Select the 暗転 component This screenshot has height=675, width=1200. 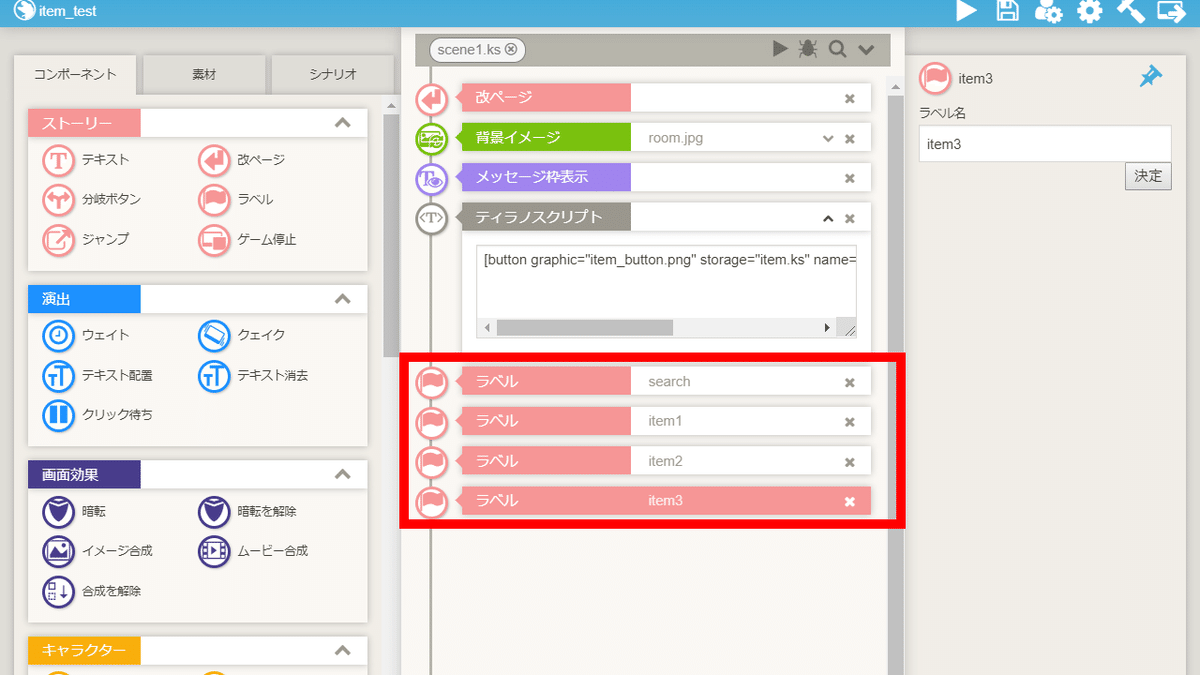pos(74,512)
